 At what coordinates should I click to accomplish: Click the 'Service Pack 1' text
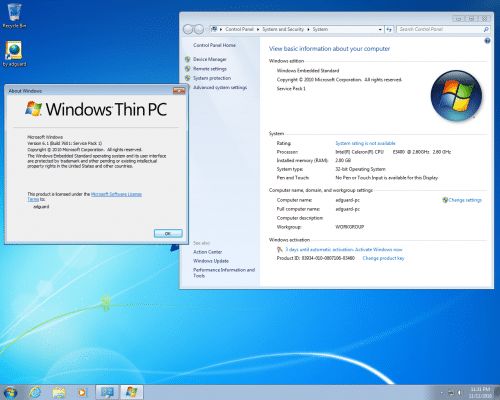[x=291, y=89]
